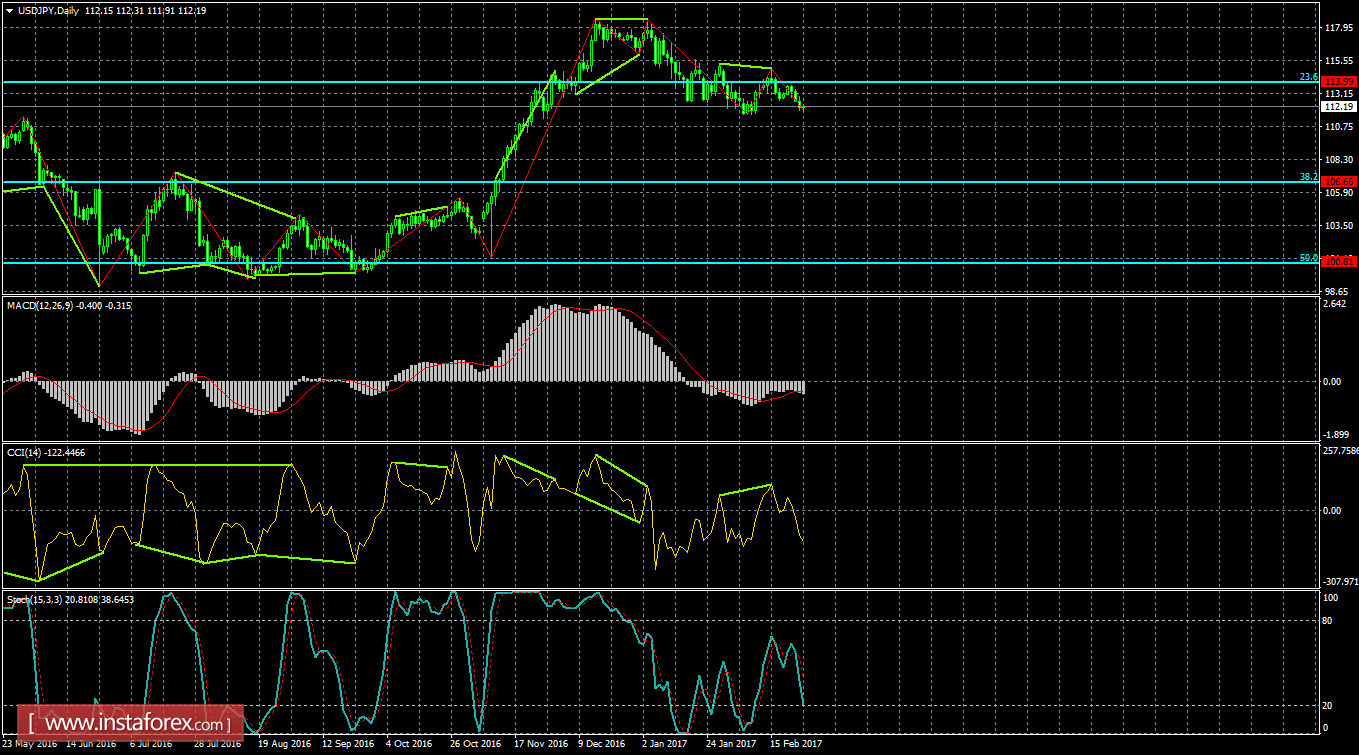Select the 113.99 red price marker
Viewport: 1359px width, 755px height.
pyautogui.click(x=1337, y=81)
